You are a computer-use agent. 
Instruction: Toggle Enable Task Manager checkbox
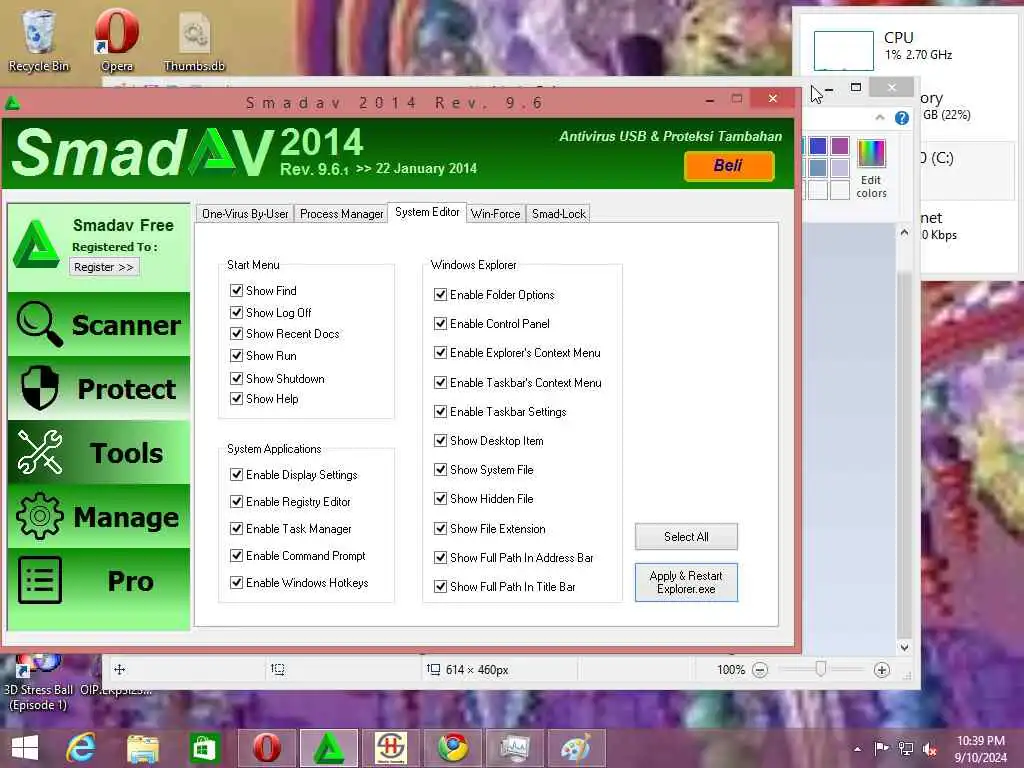(236, 528)
